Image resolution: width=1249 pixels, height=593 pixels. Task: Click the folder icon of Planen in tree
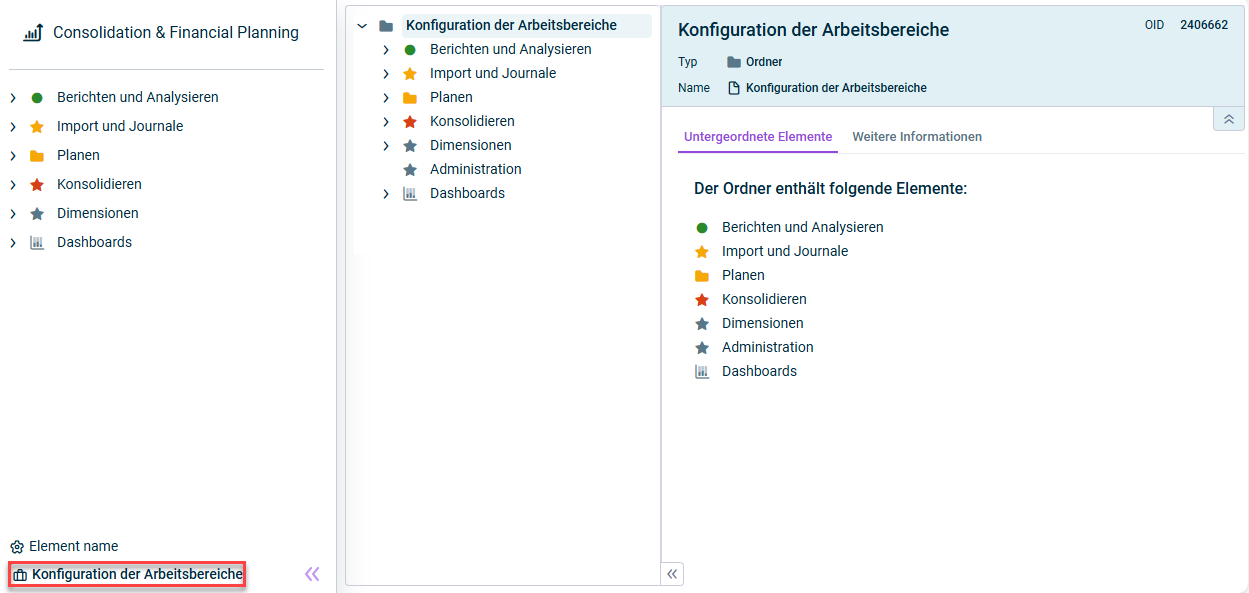point(410,98)
